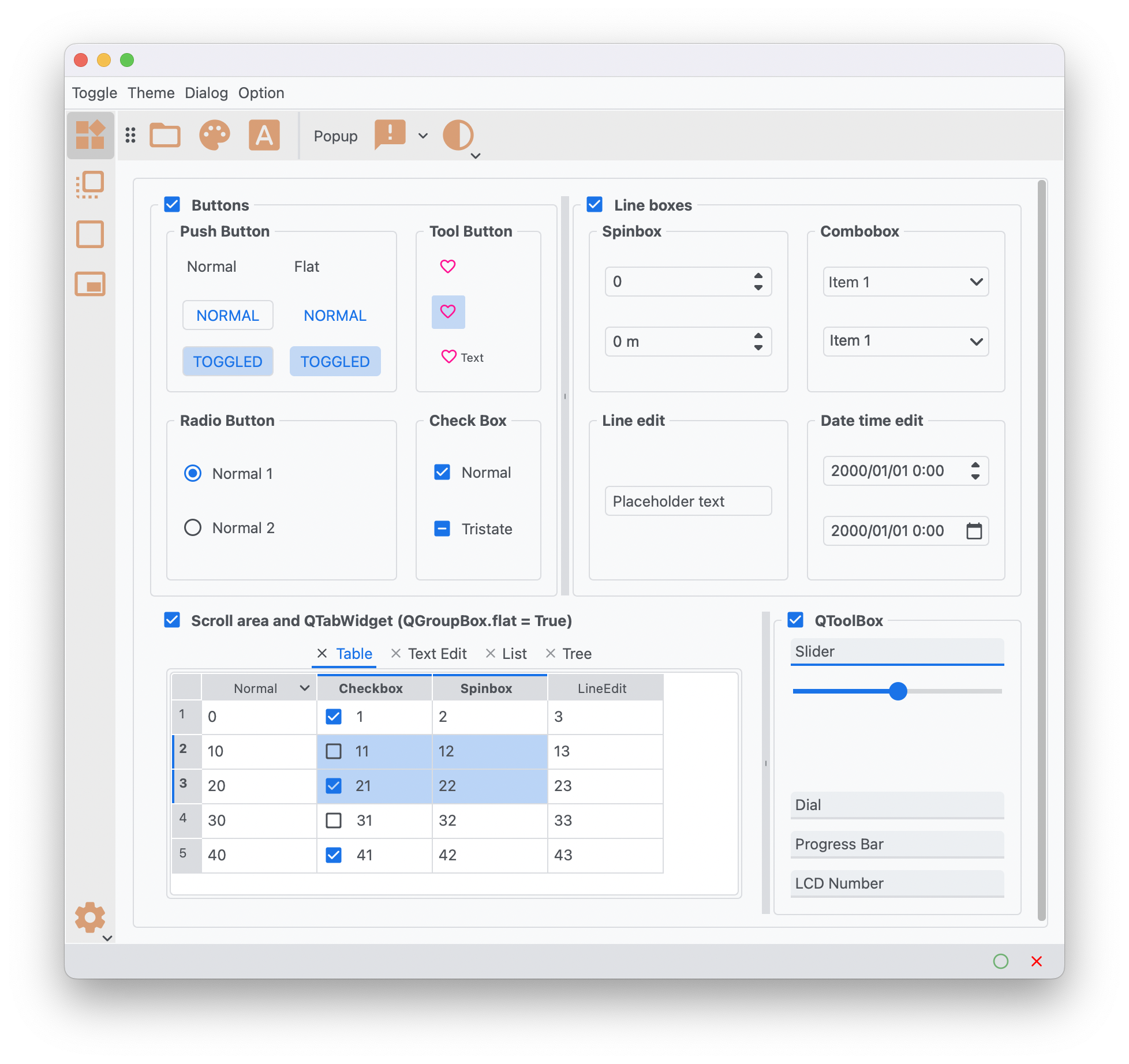Viewport: 1129px width, 1064px height.
Task: Open the Normal column header dropdown
Action: point(305,688)
